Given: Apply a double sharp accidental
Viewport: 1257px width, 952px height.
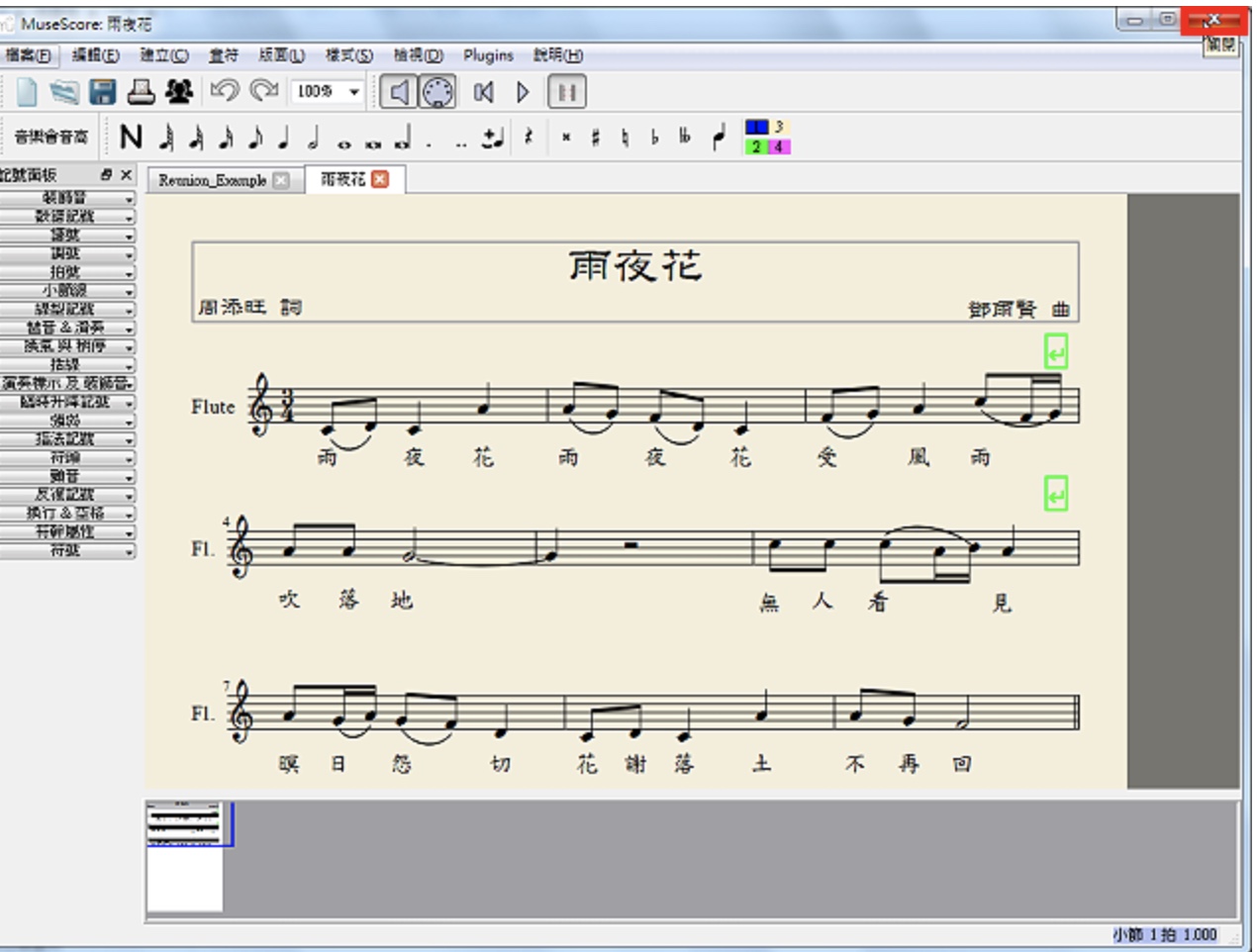Looking at the screenshot, I should (x=566, y=138).
